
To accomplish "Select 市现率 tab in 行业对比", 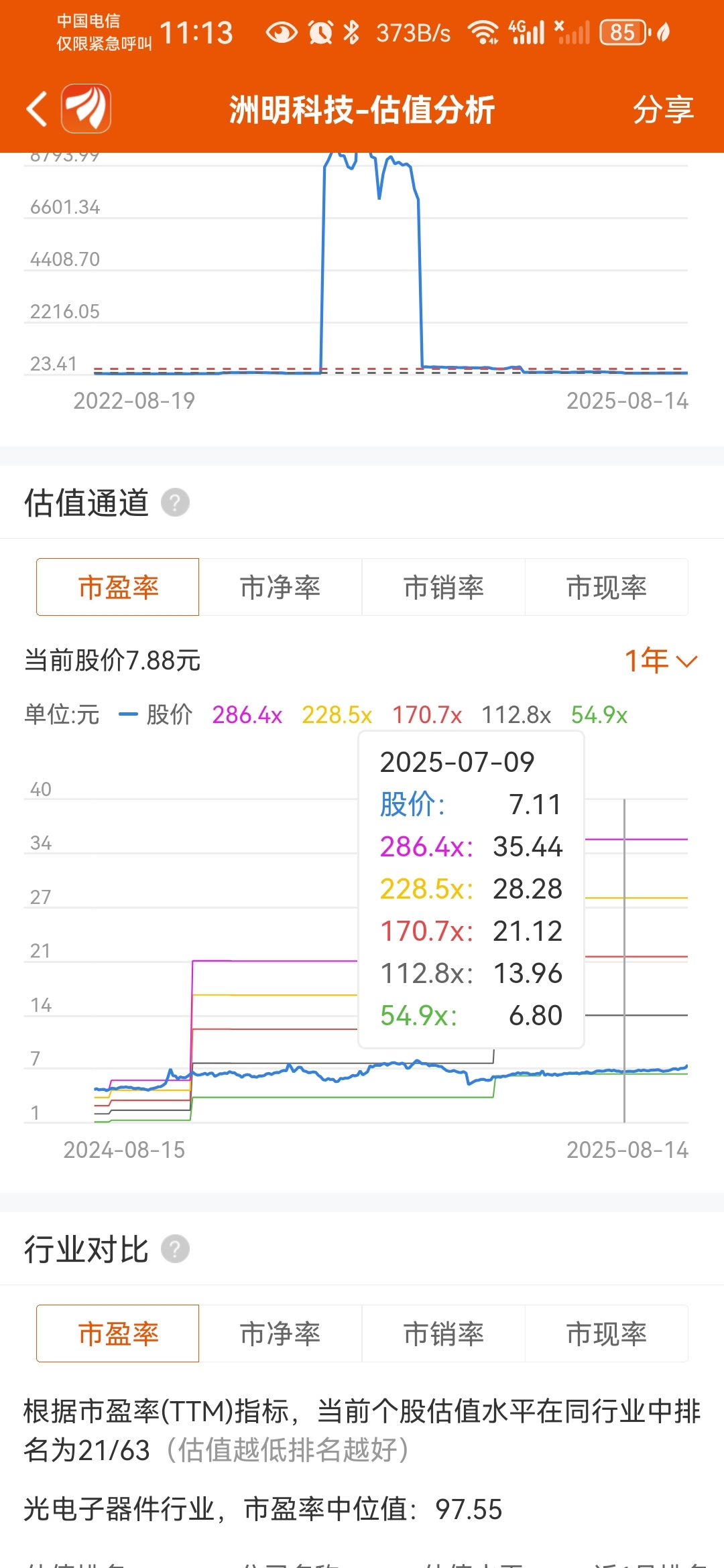I will tap(607, 1333).
